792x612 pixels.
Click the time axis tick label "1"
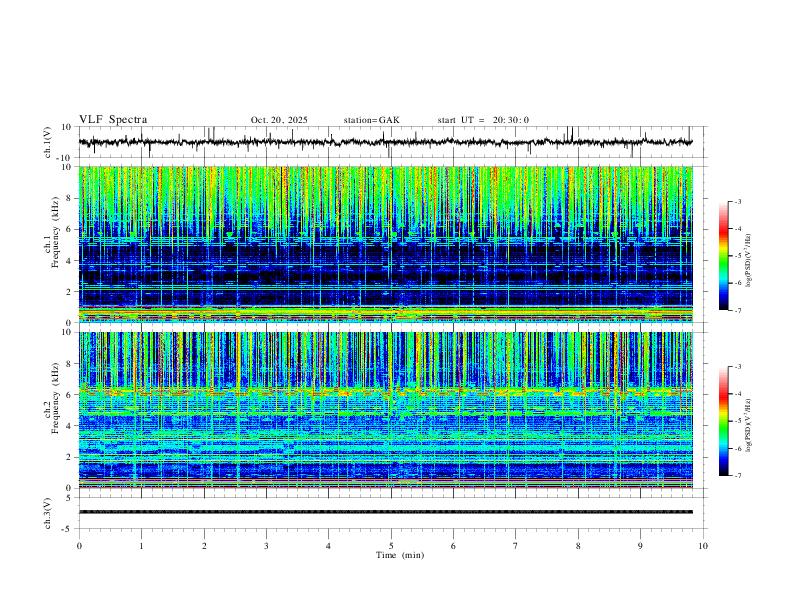click(x=141, y=546)
